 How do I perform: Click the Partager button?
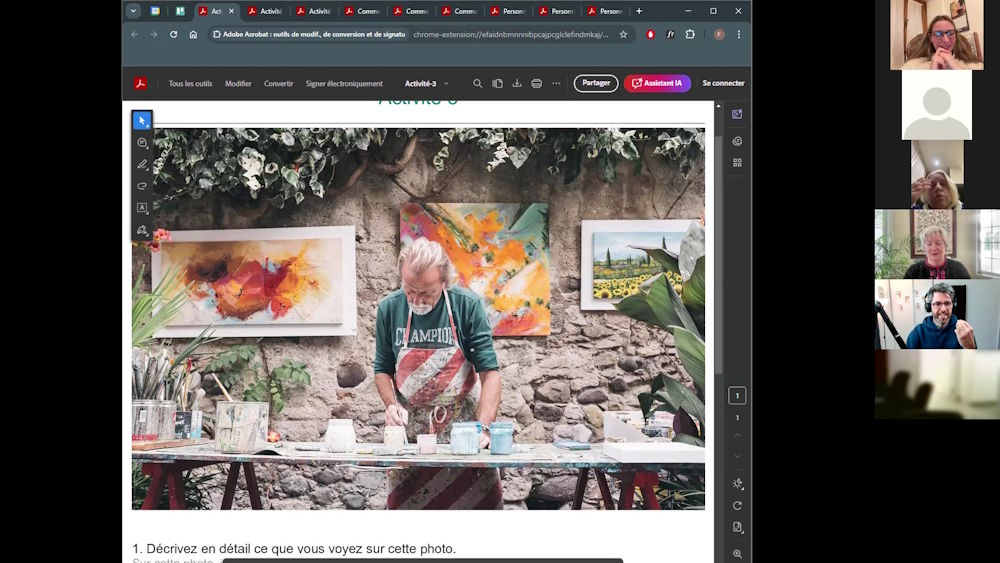pyautogui.click(x=596, y=84)
